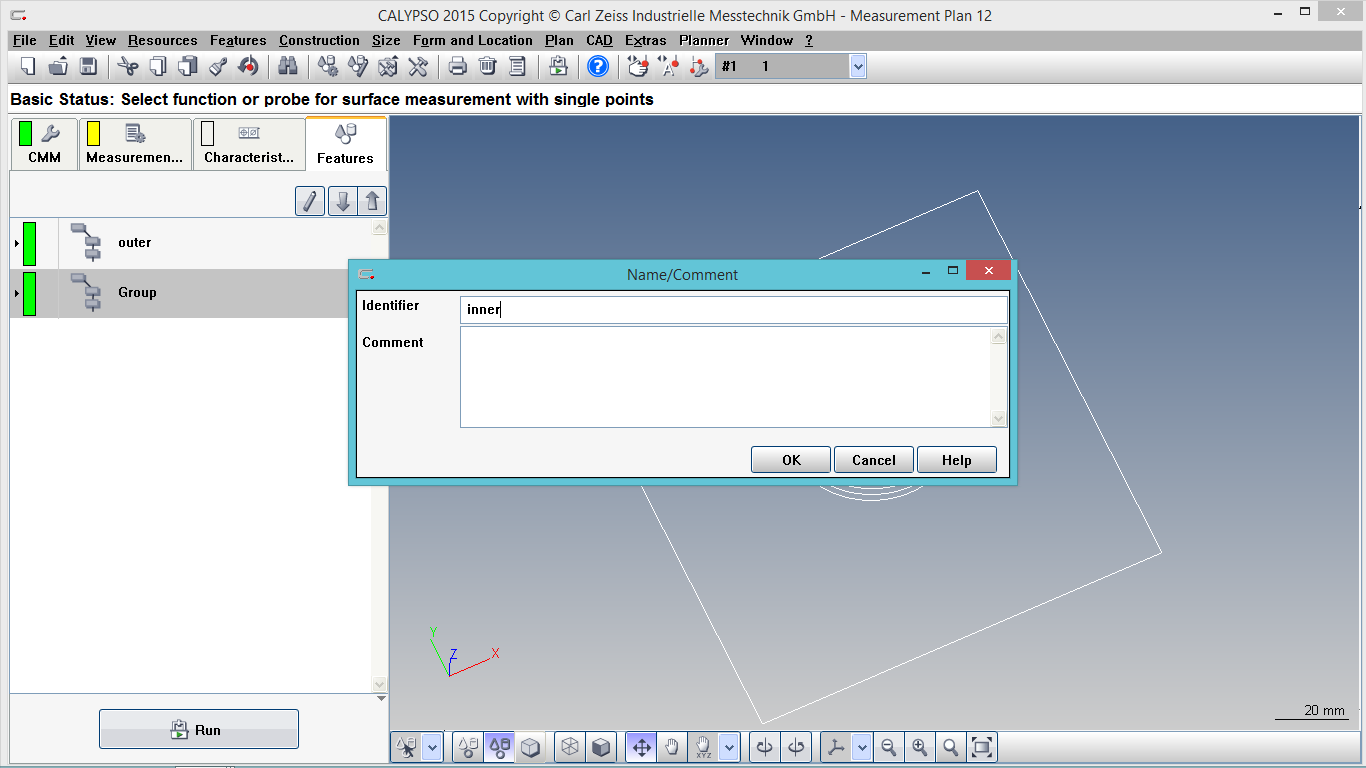Move feature down with the down arrow
The width and height of the screenshot is (1366, 768).
tap(342, 201)
